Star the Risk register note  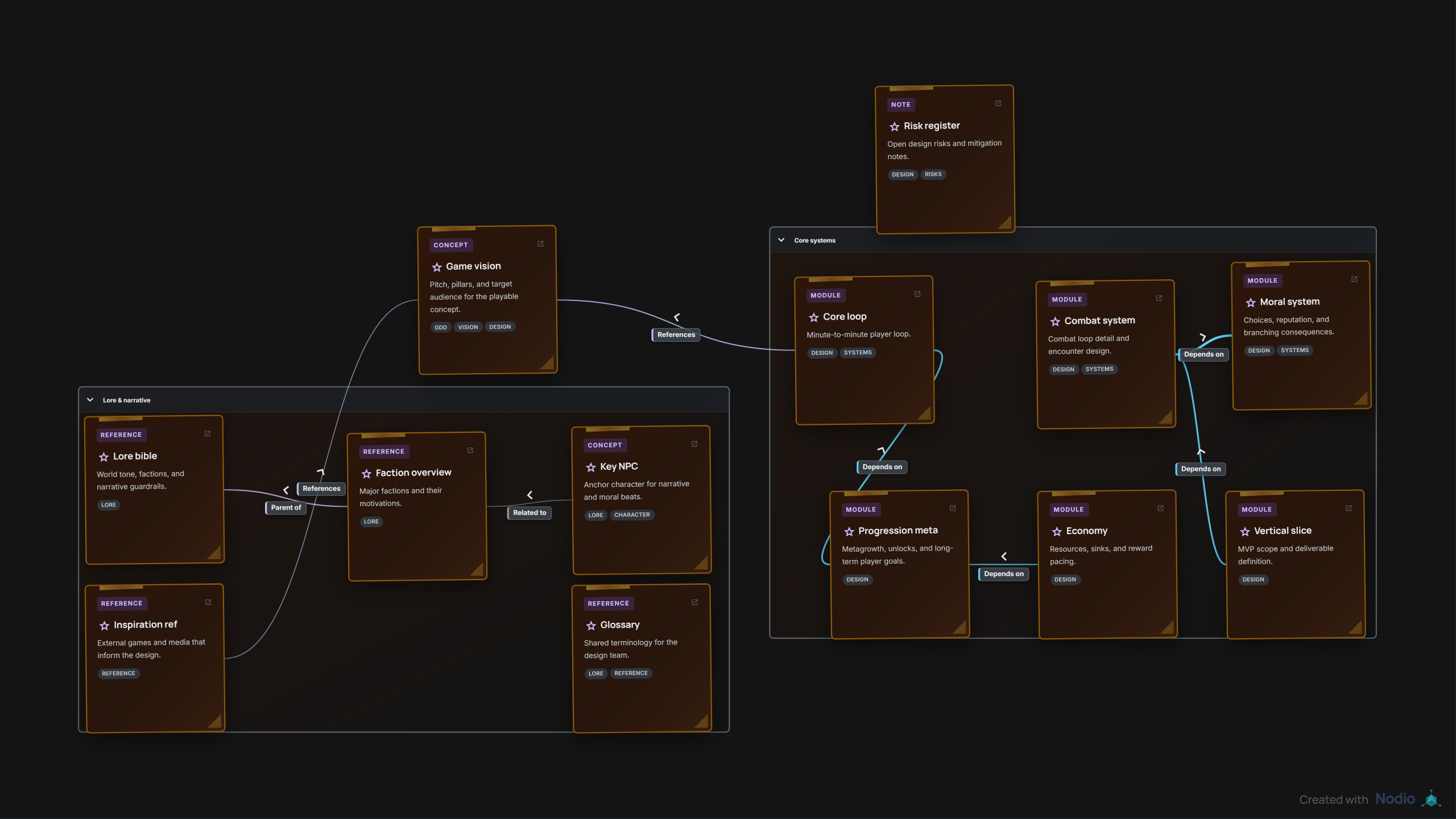point(894,126)
